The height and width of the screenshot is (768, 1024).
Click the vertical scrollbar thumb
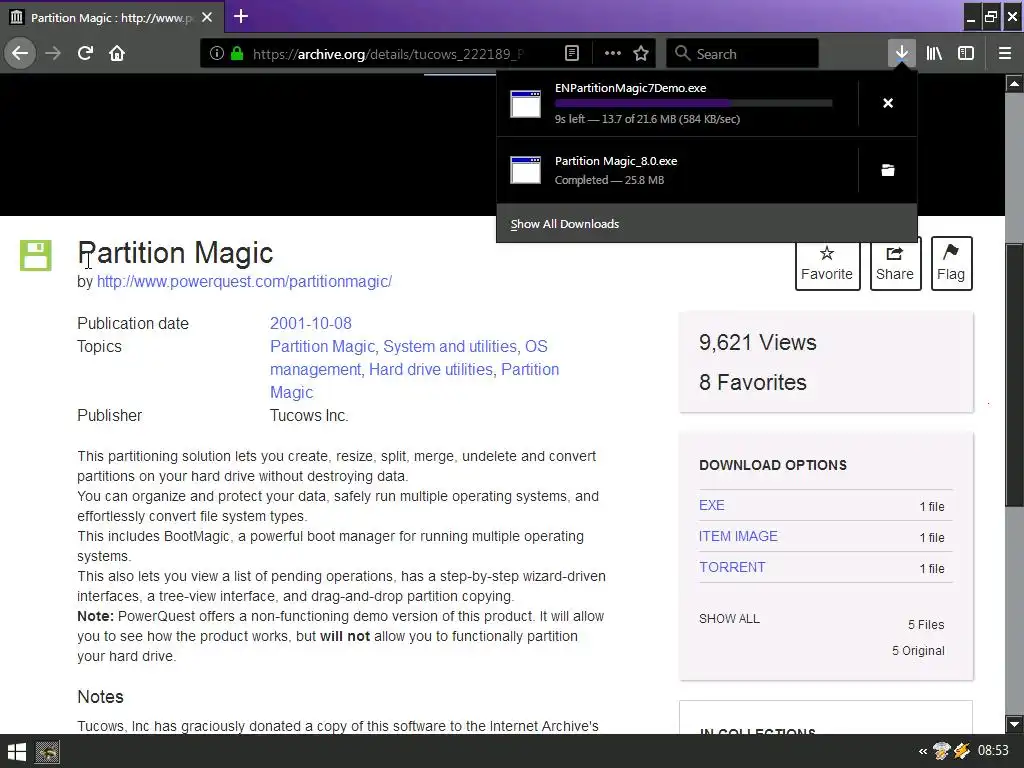point(1014,375)
